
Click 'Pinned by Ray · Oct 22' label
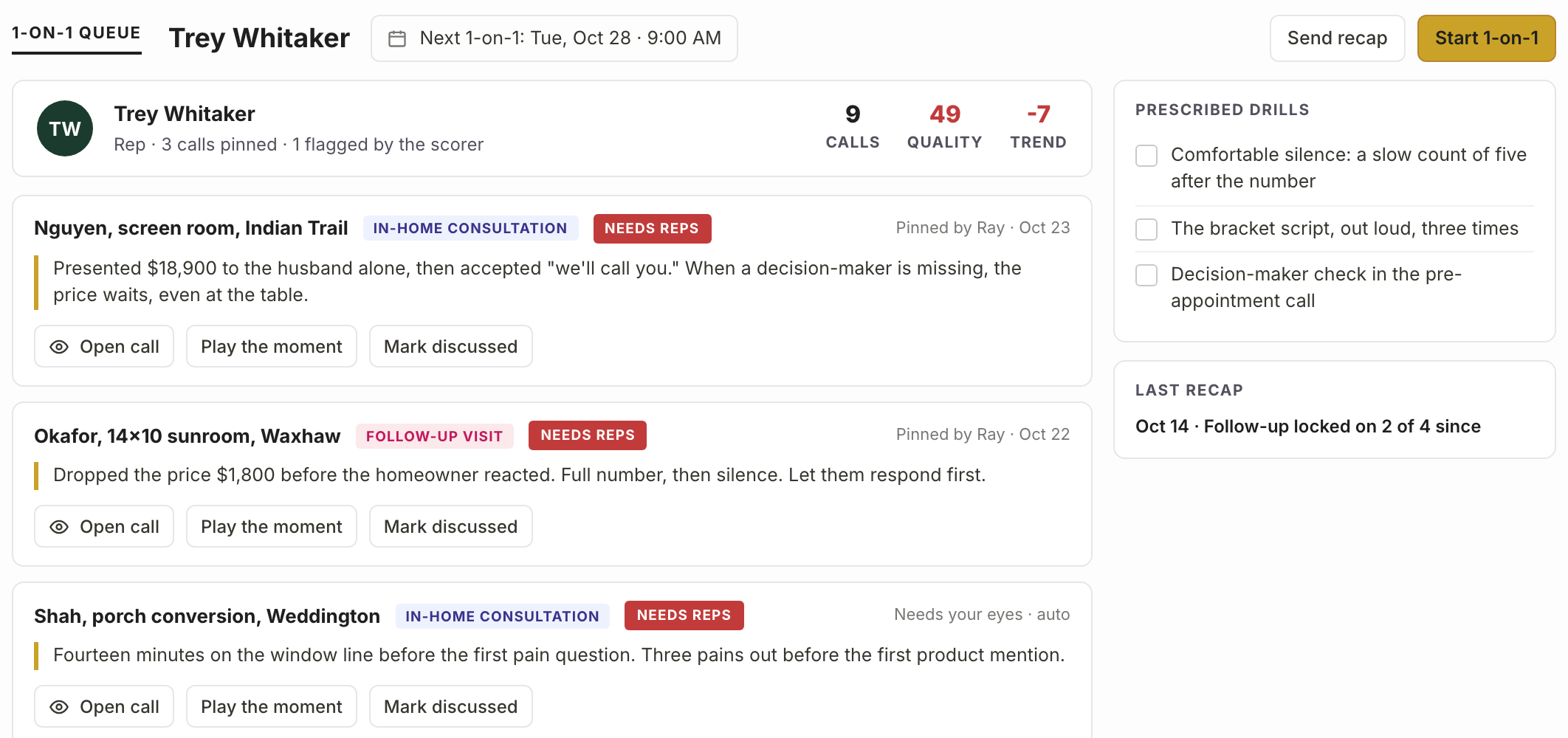983,434
